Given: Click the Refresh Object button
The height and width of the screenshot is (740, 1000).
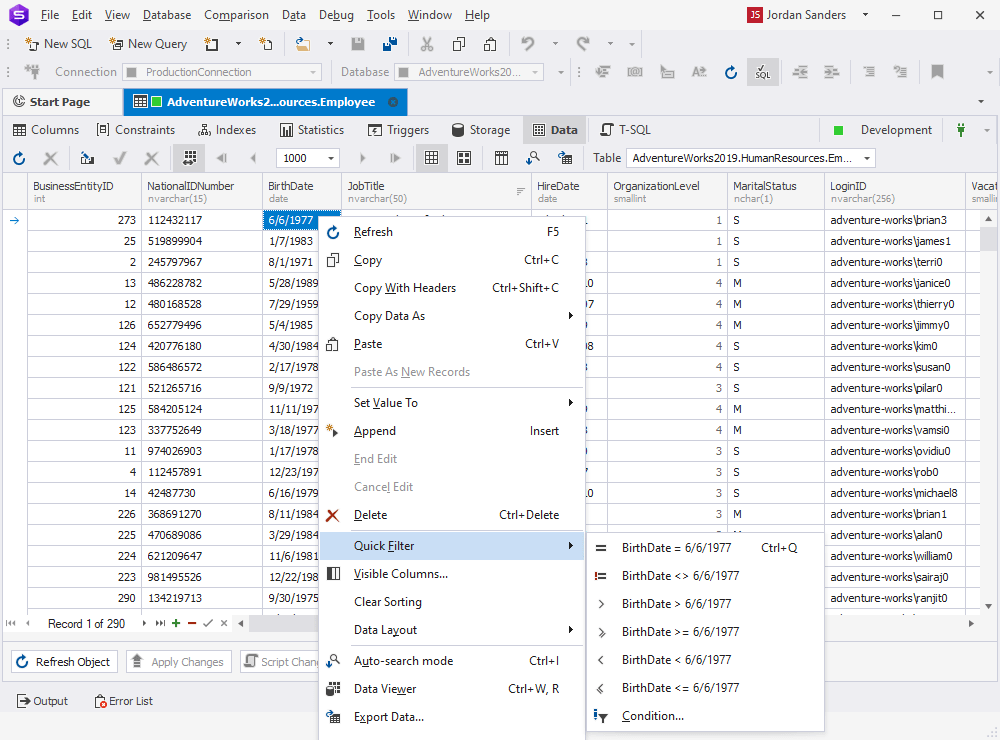Looking at the screenshot, I should pyautogui.click(x=63, y=661).
